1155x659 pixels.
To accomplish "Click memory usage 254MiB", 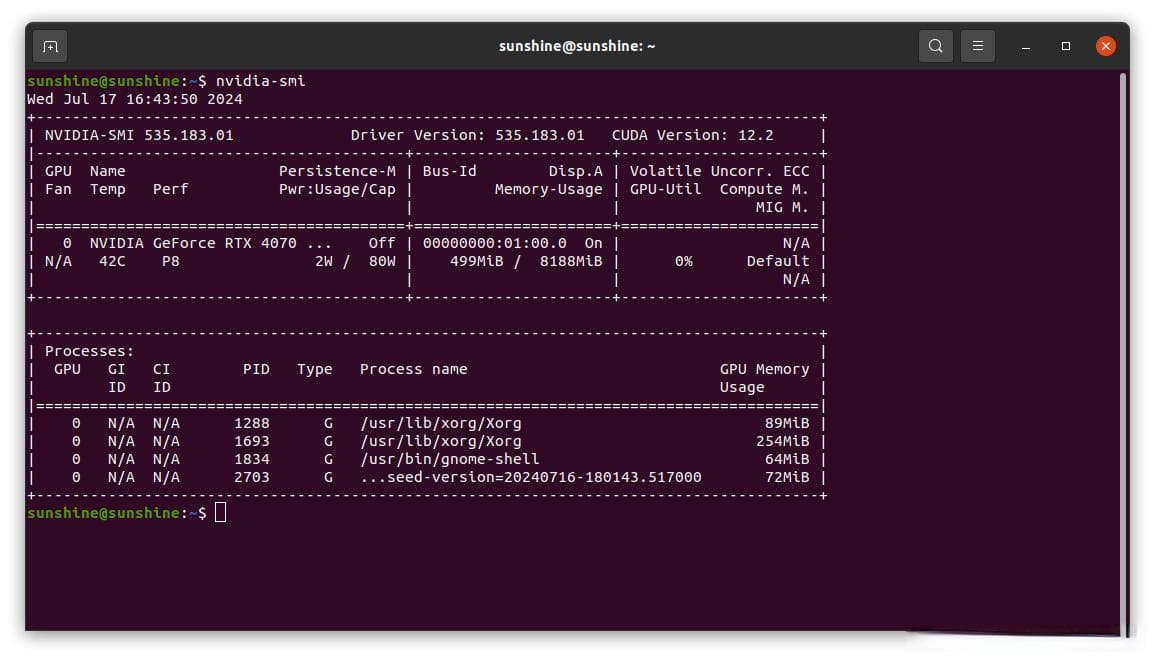I will click(x=782, y=441).
